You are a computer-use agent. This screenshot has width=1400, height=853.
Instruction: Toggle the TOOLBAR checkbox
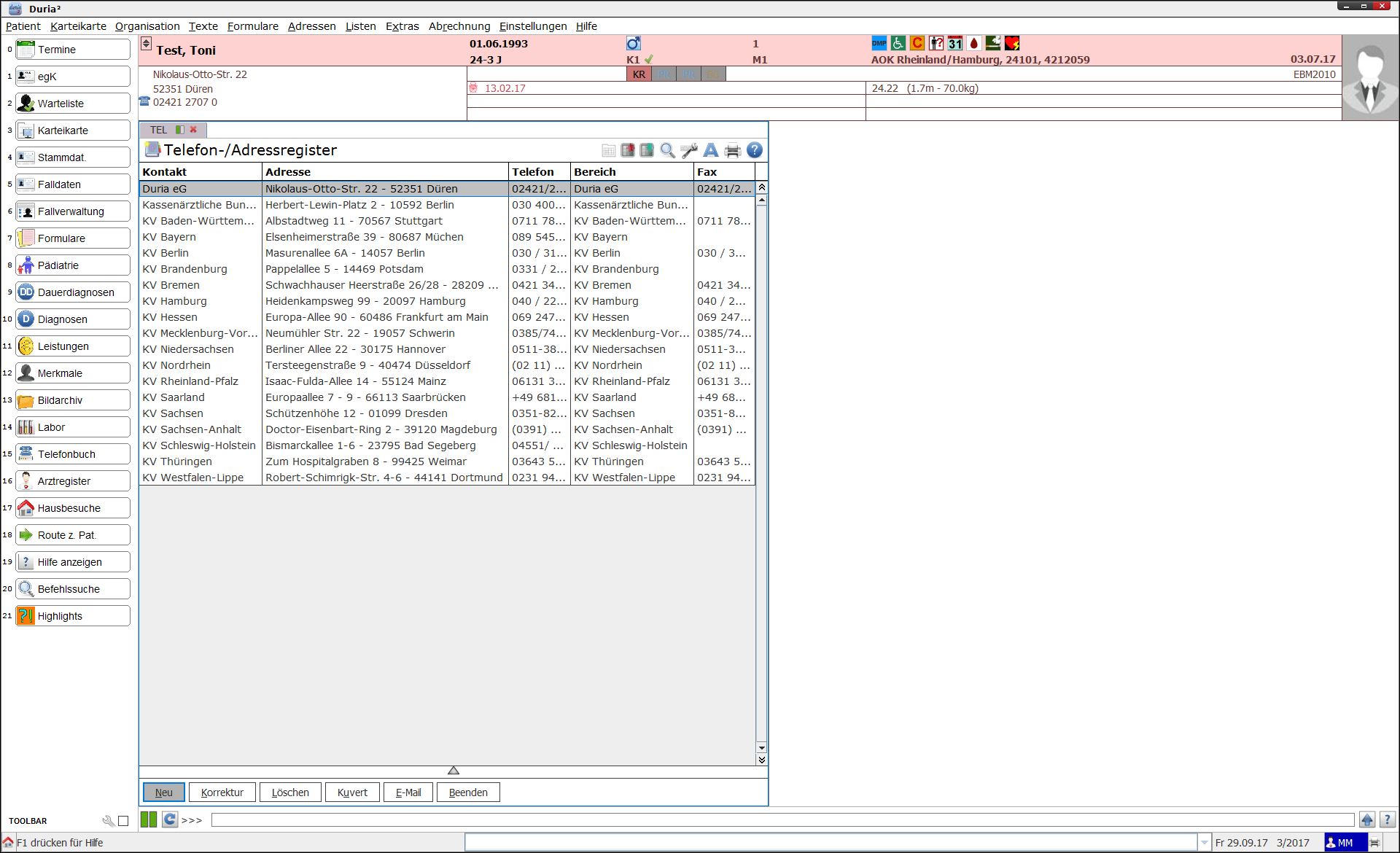tap(123, 821)
